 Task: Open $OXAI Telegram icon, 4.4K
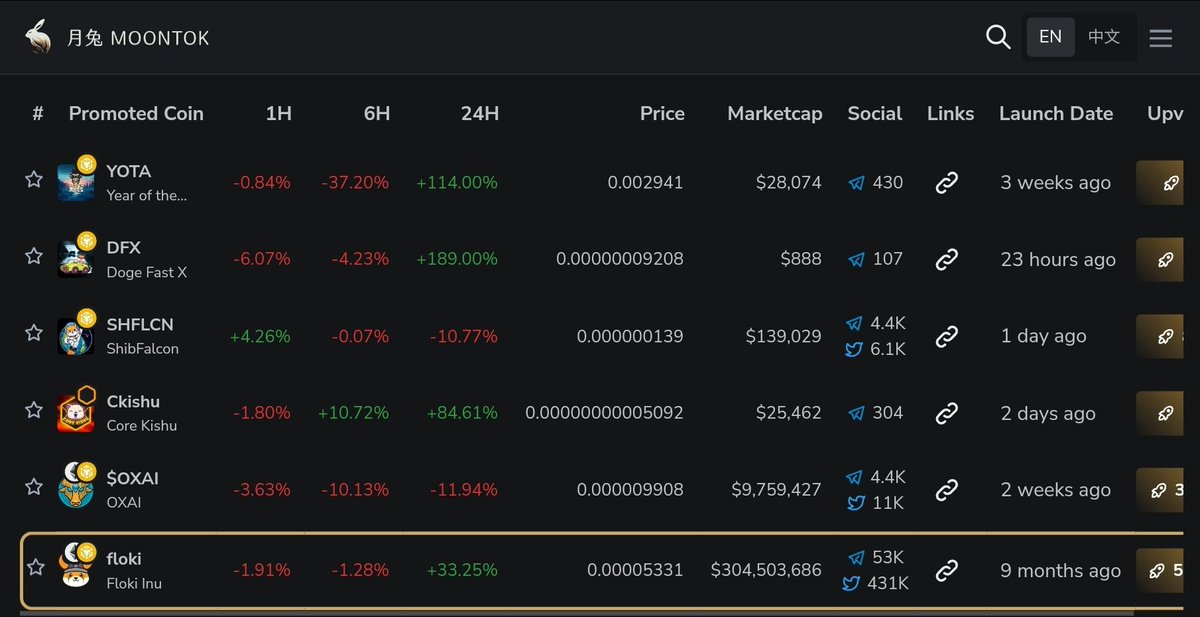point(854,477)
